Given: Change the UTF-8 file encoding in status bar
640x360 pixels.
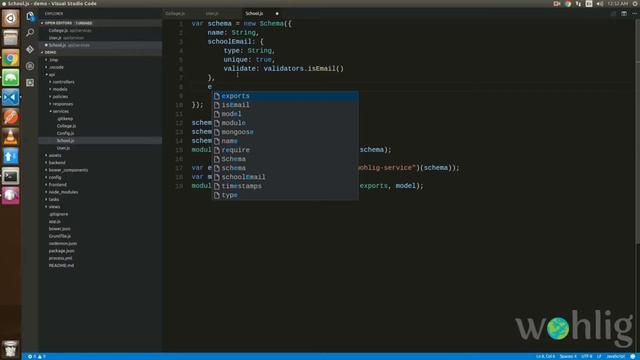Looking at the screenshot, I should click(587, 356).
